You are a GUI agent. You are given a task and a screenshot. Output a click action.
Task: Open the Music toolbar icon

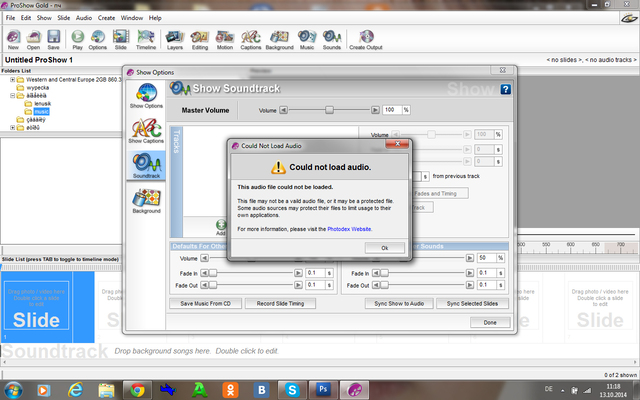[x=307, y=40]
